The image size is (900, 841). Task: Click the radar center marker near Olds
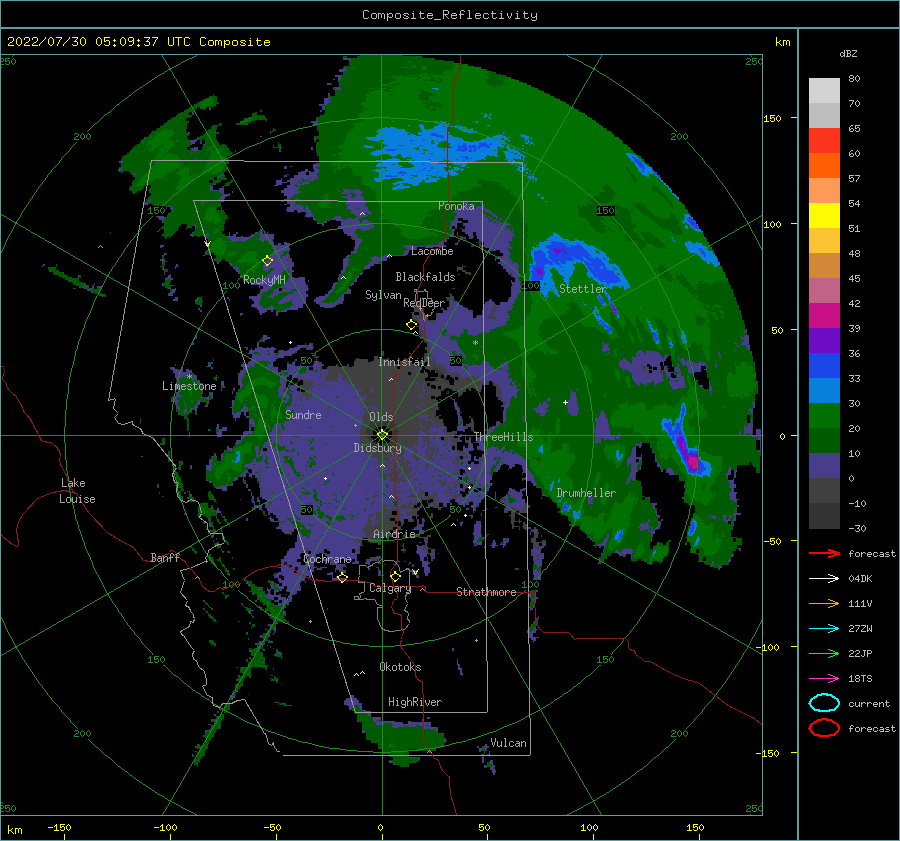point(382,435)
